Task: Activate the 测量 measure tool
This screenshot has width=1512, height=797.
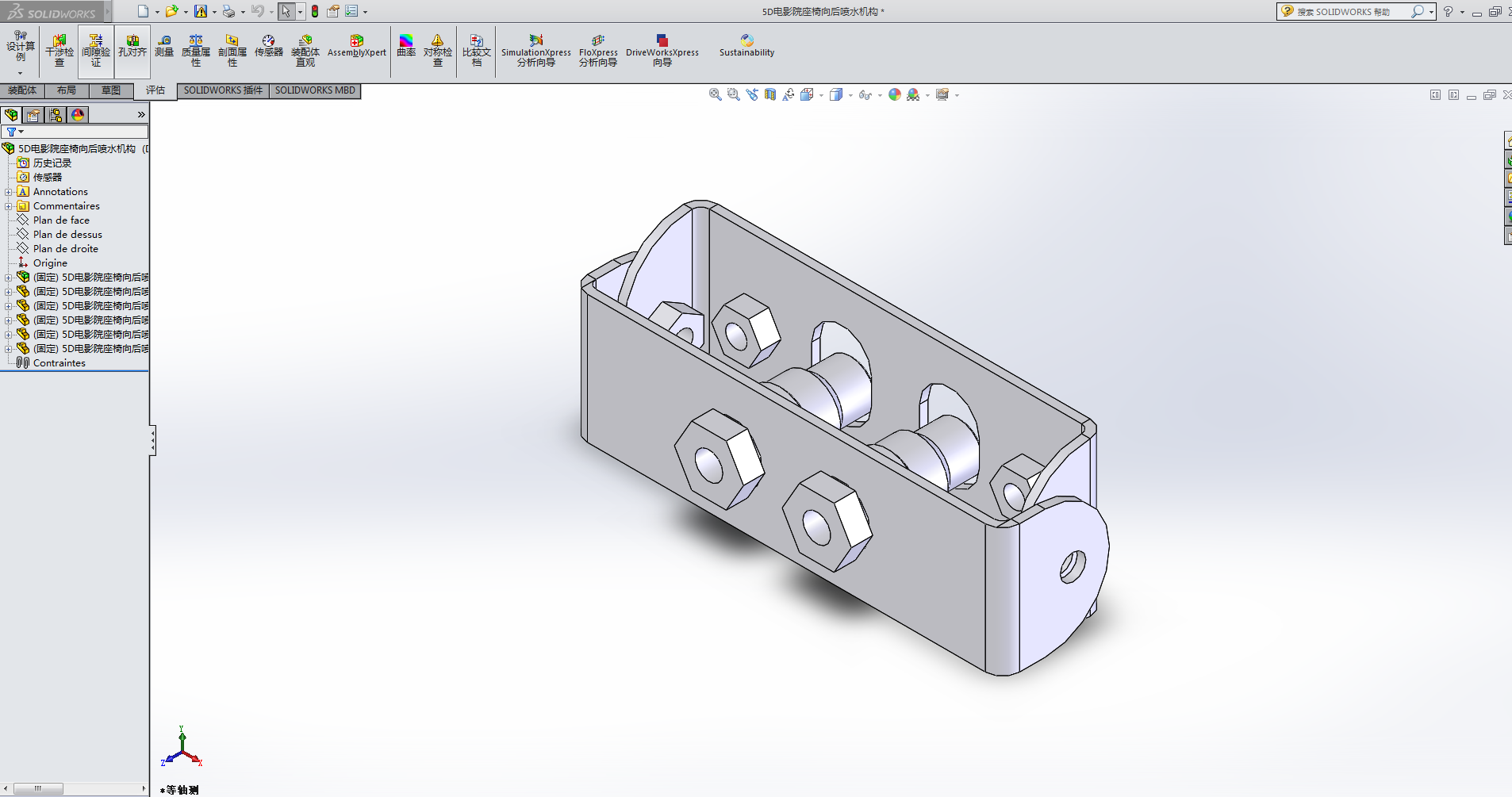Action: pos(164,46)
